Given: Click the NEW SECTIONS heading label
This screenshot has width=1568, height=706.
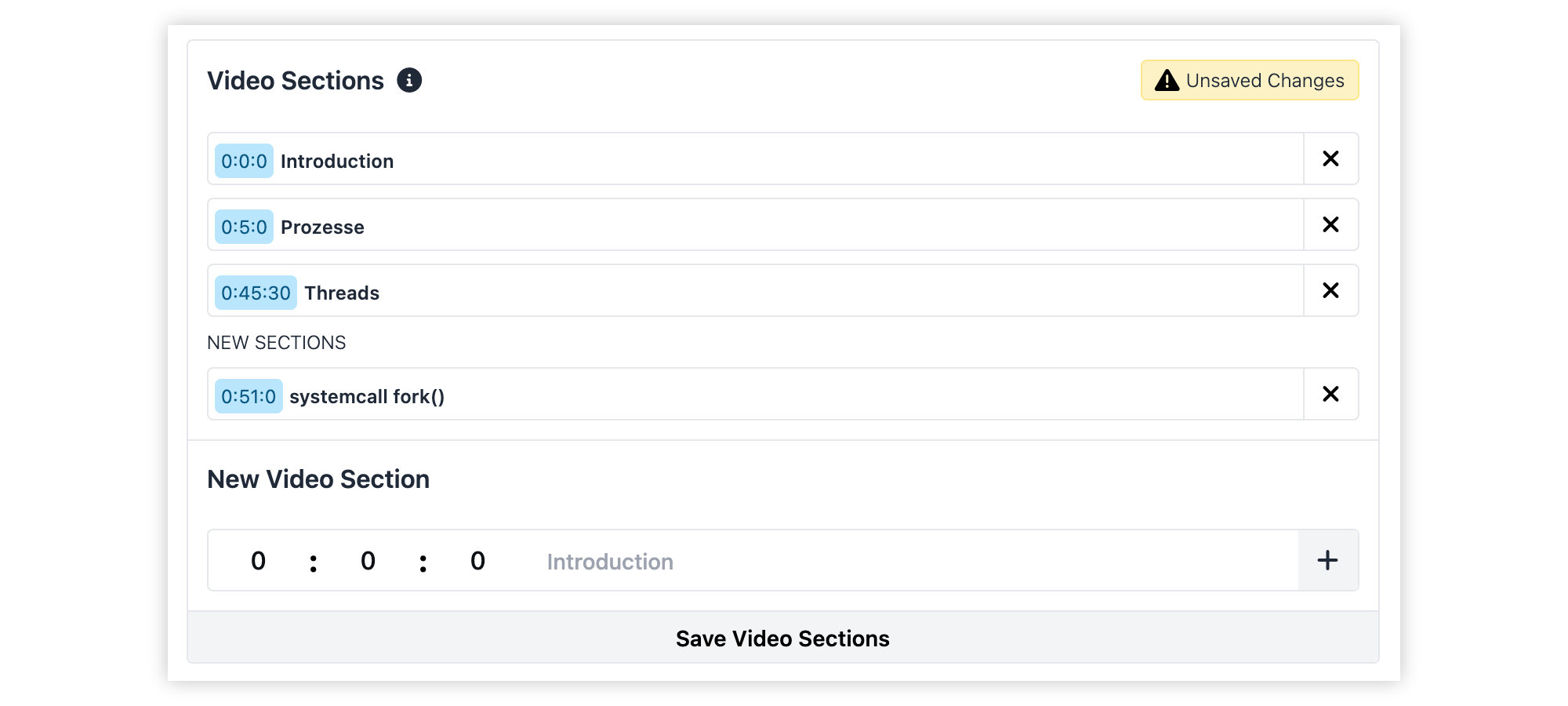Looking at the screenshot, I should click(x=276, y=342).
